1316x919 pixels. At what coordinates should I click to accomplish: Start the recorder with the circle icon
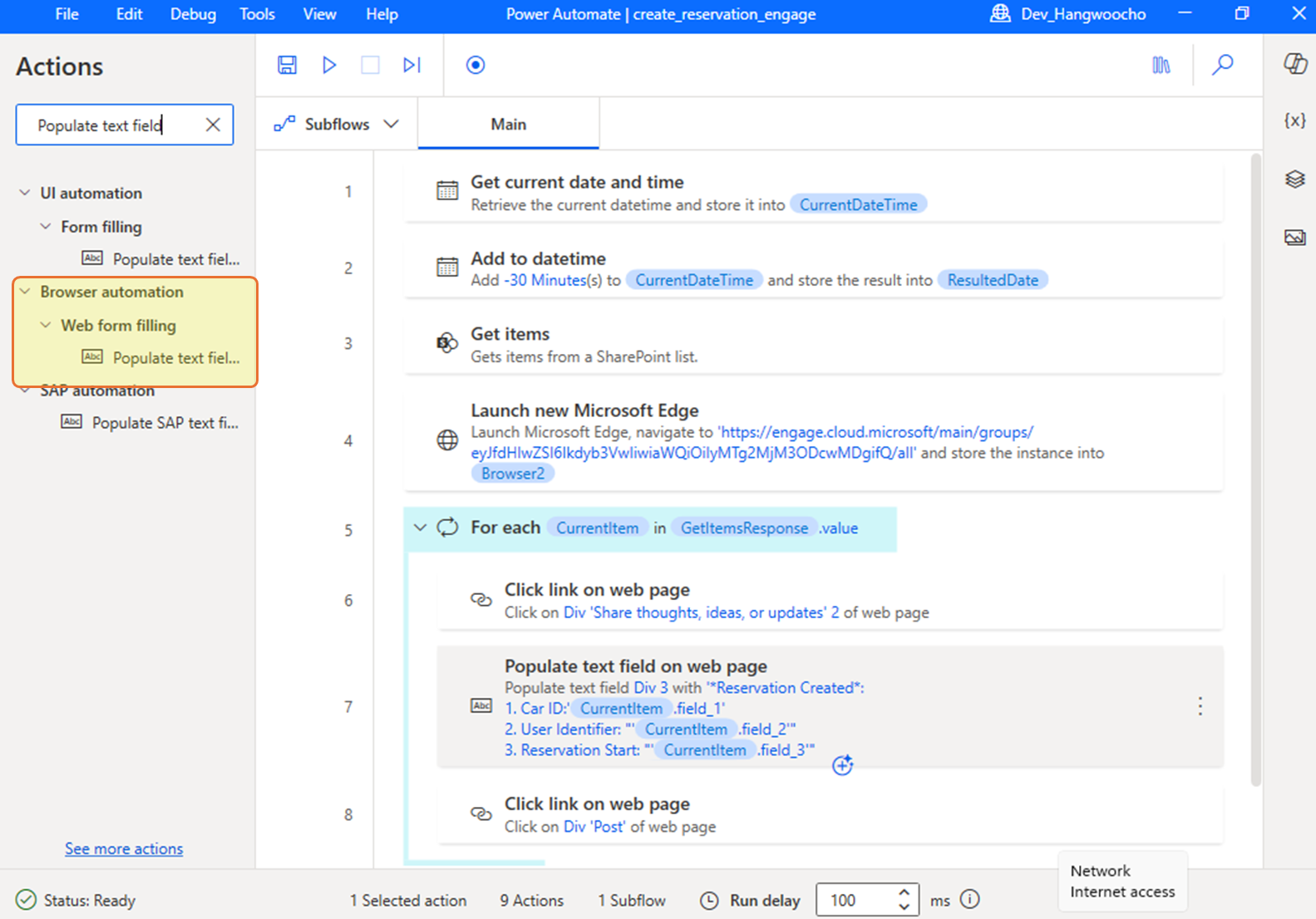[476, 65]
